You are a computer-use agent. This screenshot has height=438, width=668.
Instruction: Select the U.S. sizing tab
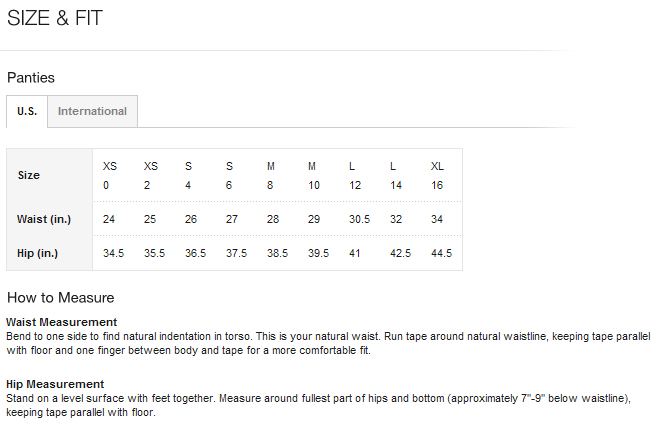(x=27, y=111)
